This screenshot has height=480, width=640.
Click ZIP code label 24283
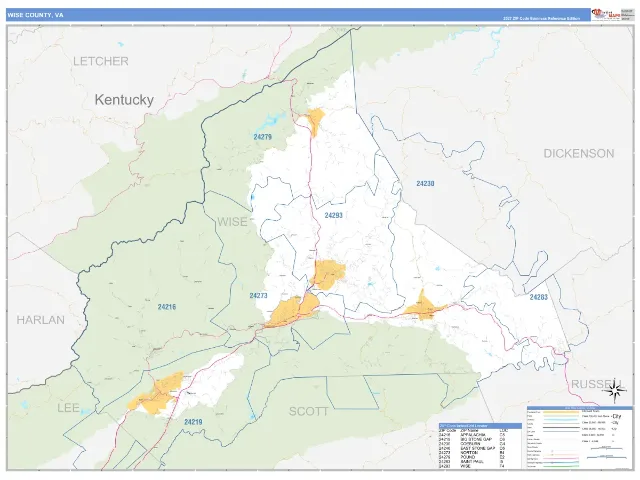(x=538, y=297)
